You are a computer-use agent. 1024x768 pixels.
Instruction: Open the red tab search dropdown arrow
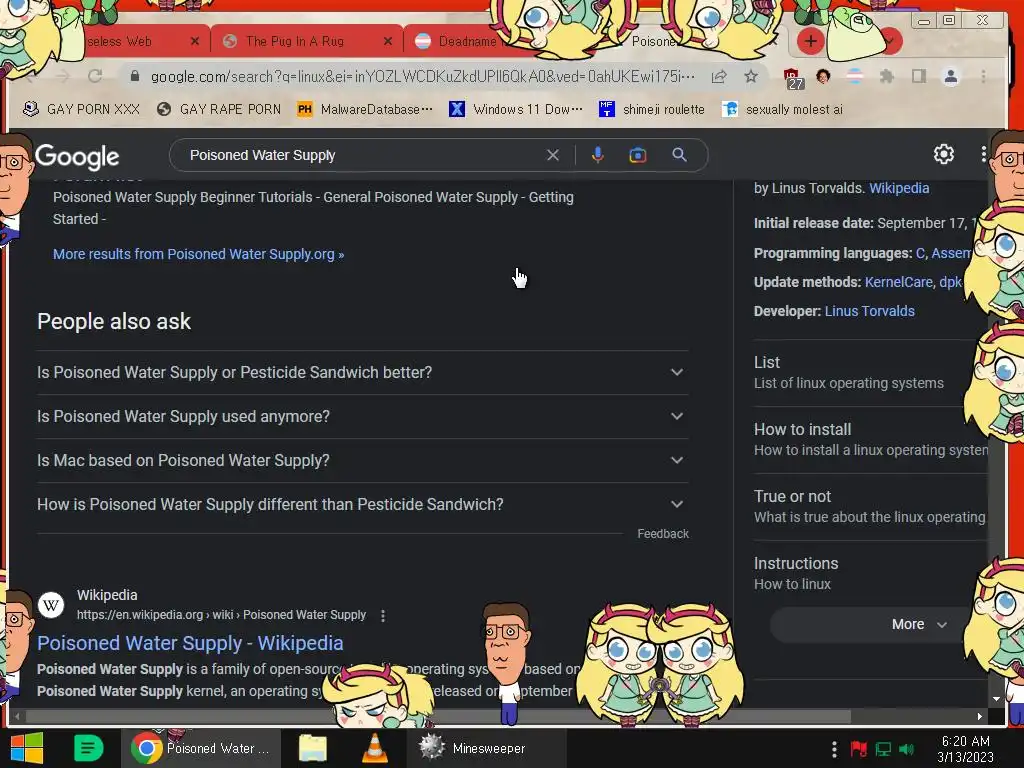click(x=890, y=41)
